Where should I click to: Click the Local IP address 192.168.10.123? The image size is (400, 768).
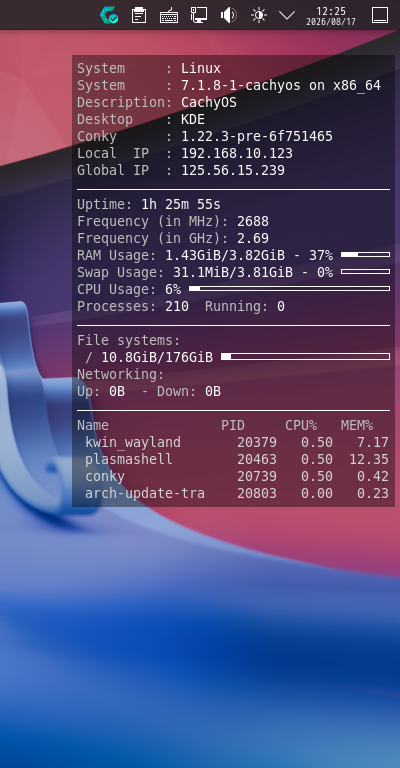point(237,153)
